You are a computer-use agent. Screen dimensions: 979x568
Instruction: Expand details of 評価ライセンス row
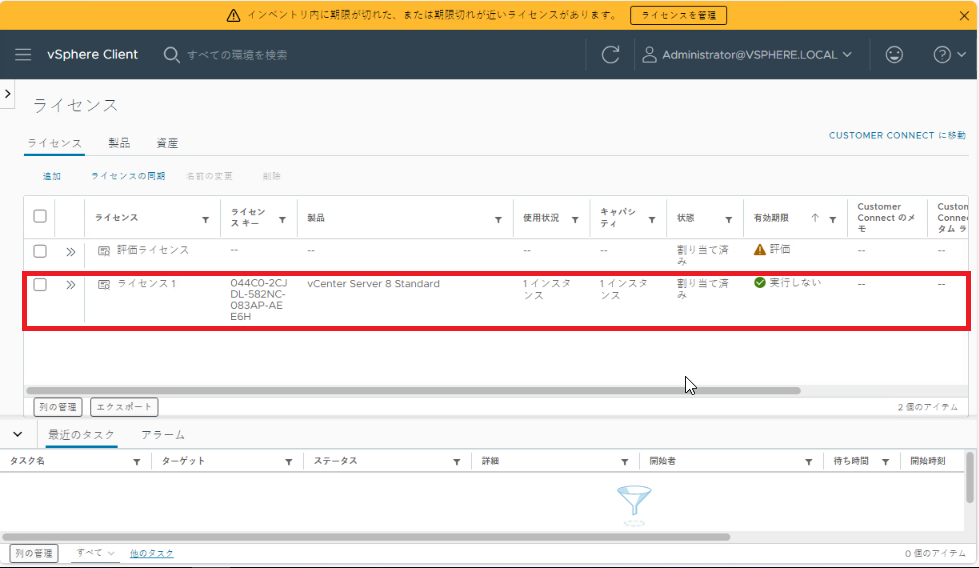(71, 252)
